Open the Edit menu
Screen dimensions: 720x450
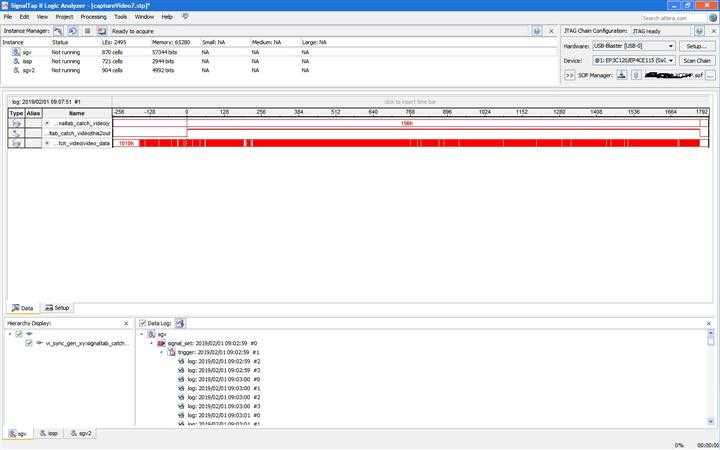pos(24,17)
